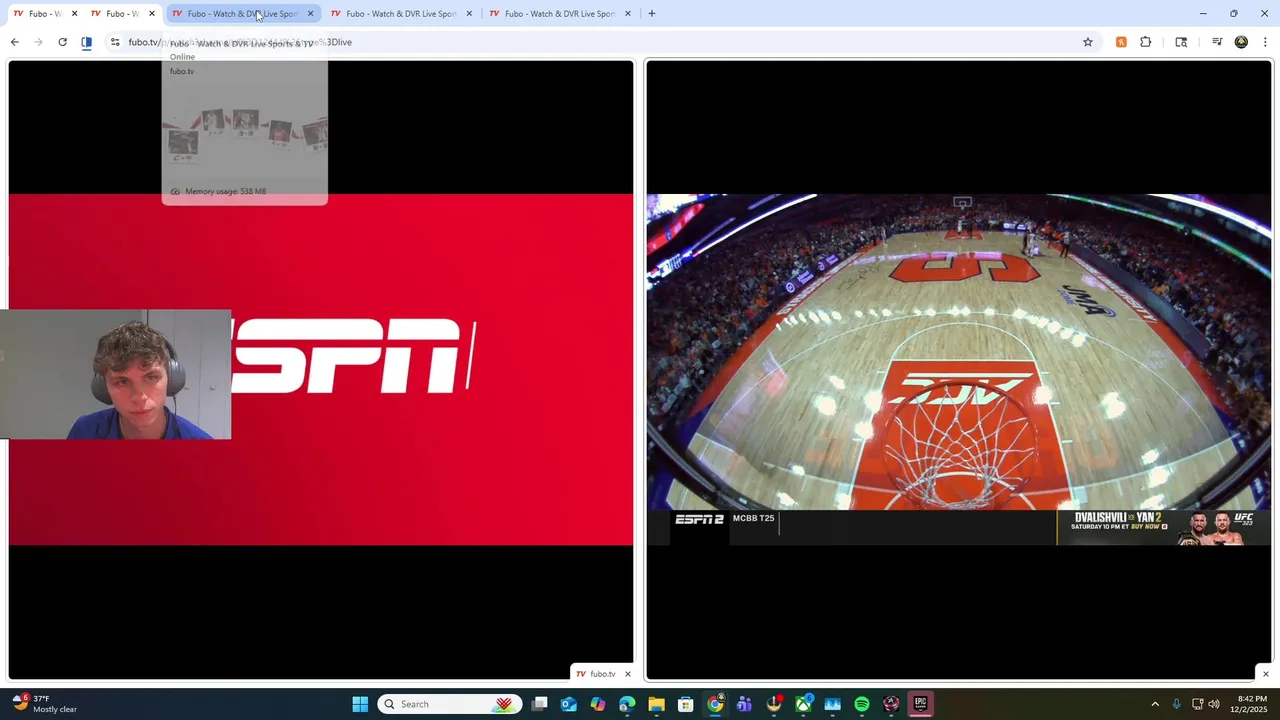Open the Xbox app from the taskbar

tap(803, 704)
